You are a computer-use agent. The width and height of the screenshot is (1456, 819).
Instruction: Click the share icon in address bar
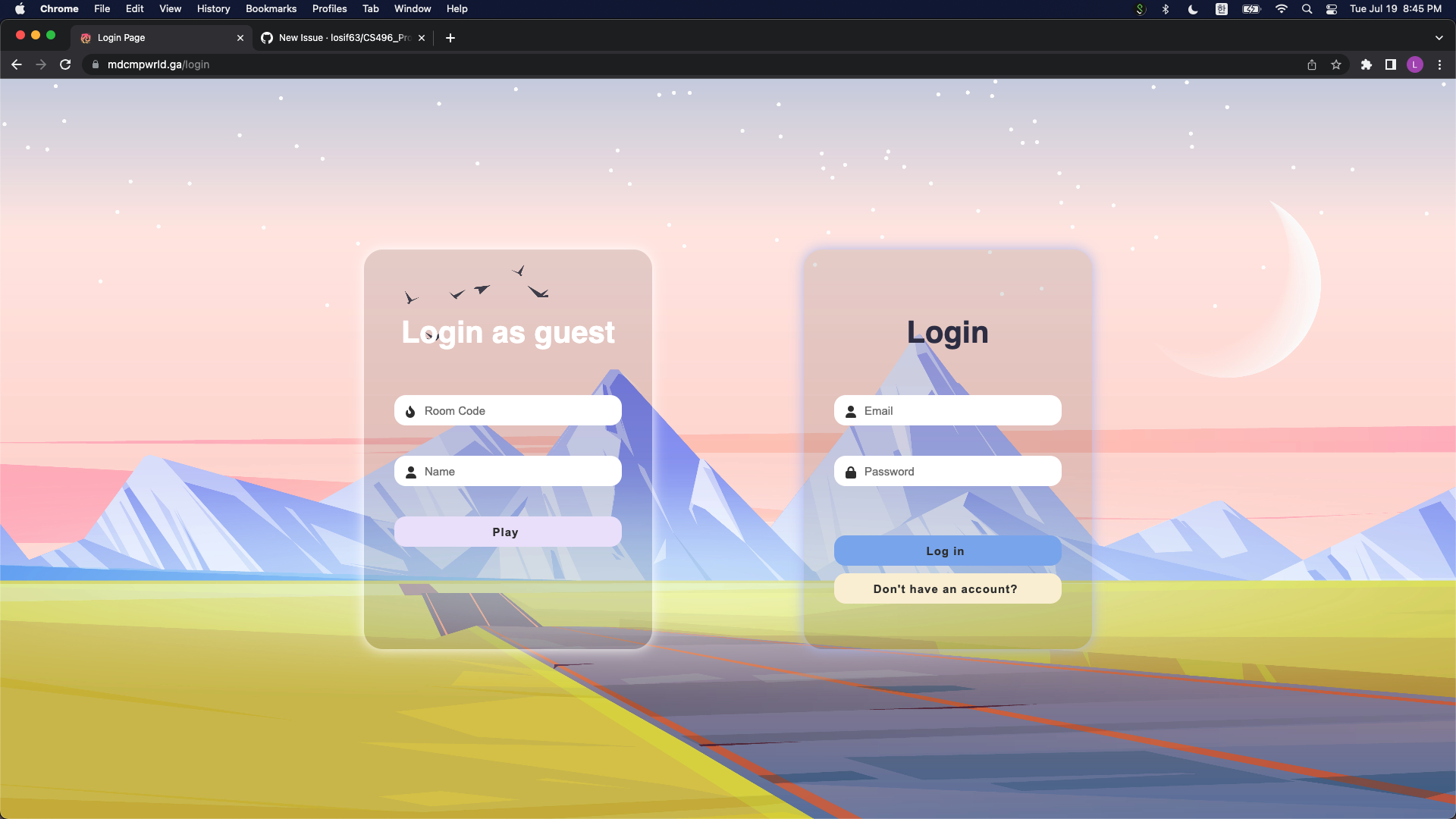[1312, 64]
